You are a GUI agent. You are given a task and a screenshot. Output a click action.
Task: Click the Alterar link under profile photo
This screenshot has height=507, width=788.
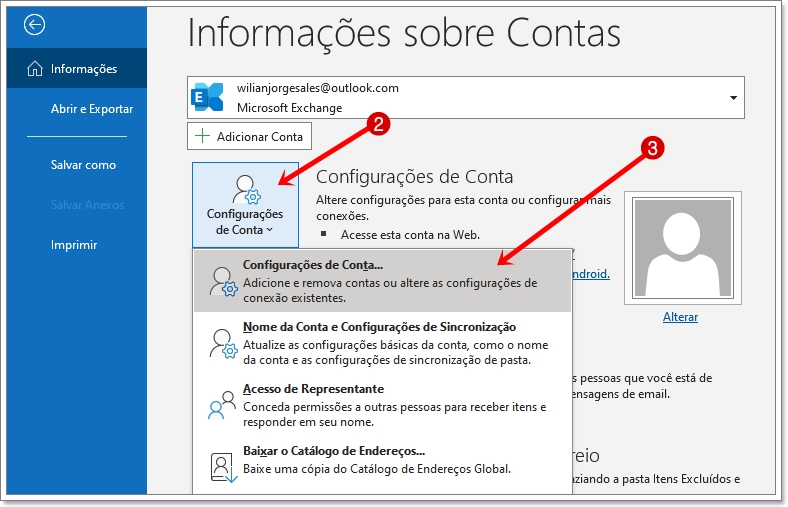tap(680, 317)
